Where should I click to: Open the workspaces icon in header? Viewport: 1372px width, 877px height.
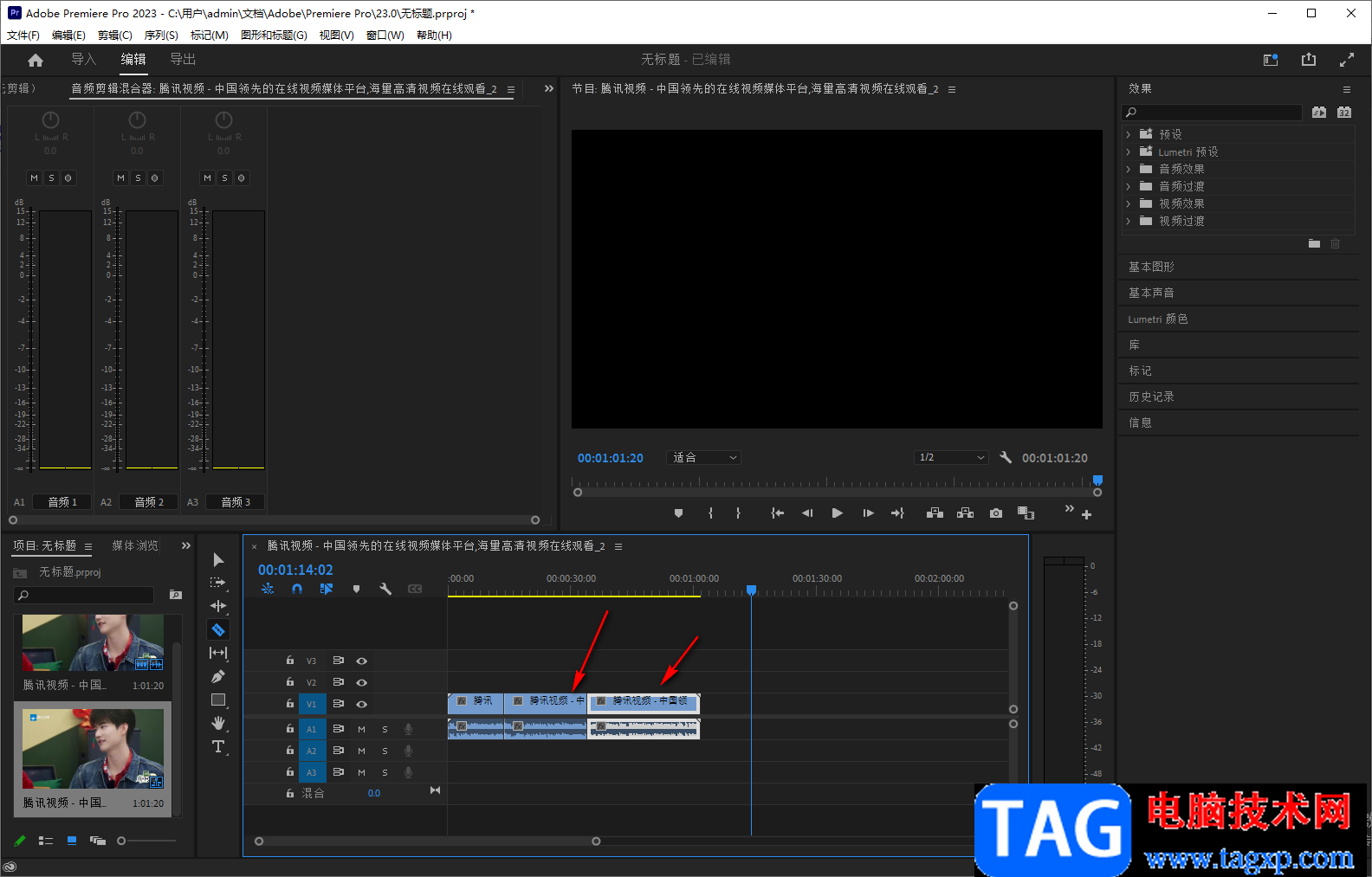[1271, 60]
